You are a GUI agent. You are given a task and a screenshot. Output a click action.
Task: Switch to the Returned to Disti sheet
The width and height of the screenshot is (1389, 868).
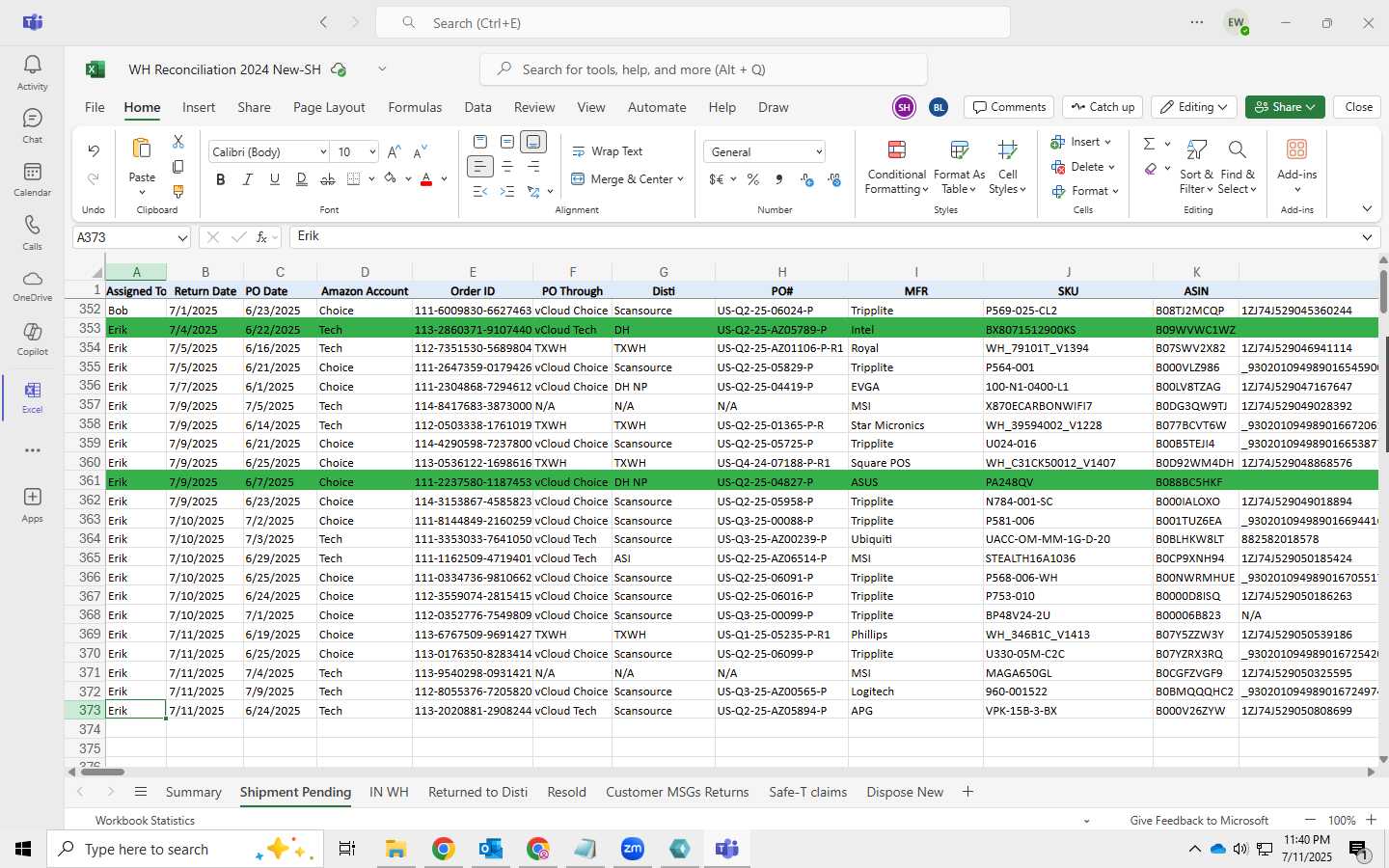tap(477, 792)
